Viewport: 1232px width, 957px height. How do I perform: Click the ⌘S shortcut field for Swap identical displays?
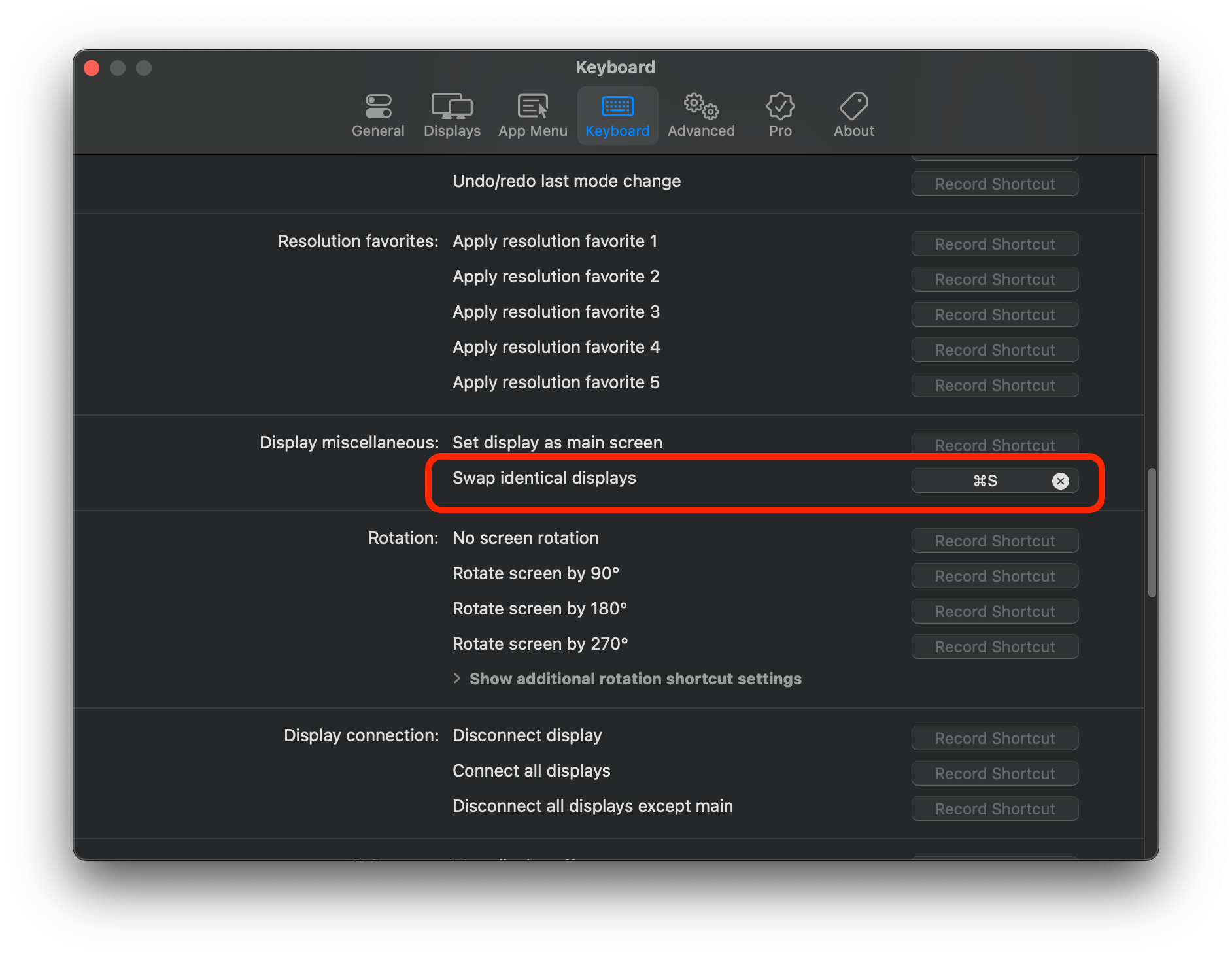(x=984, y=480)
